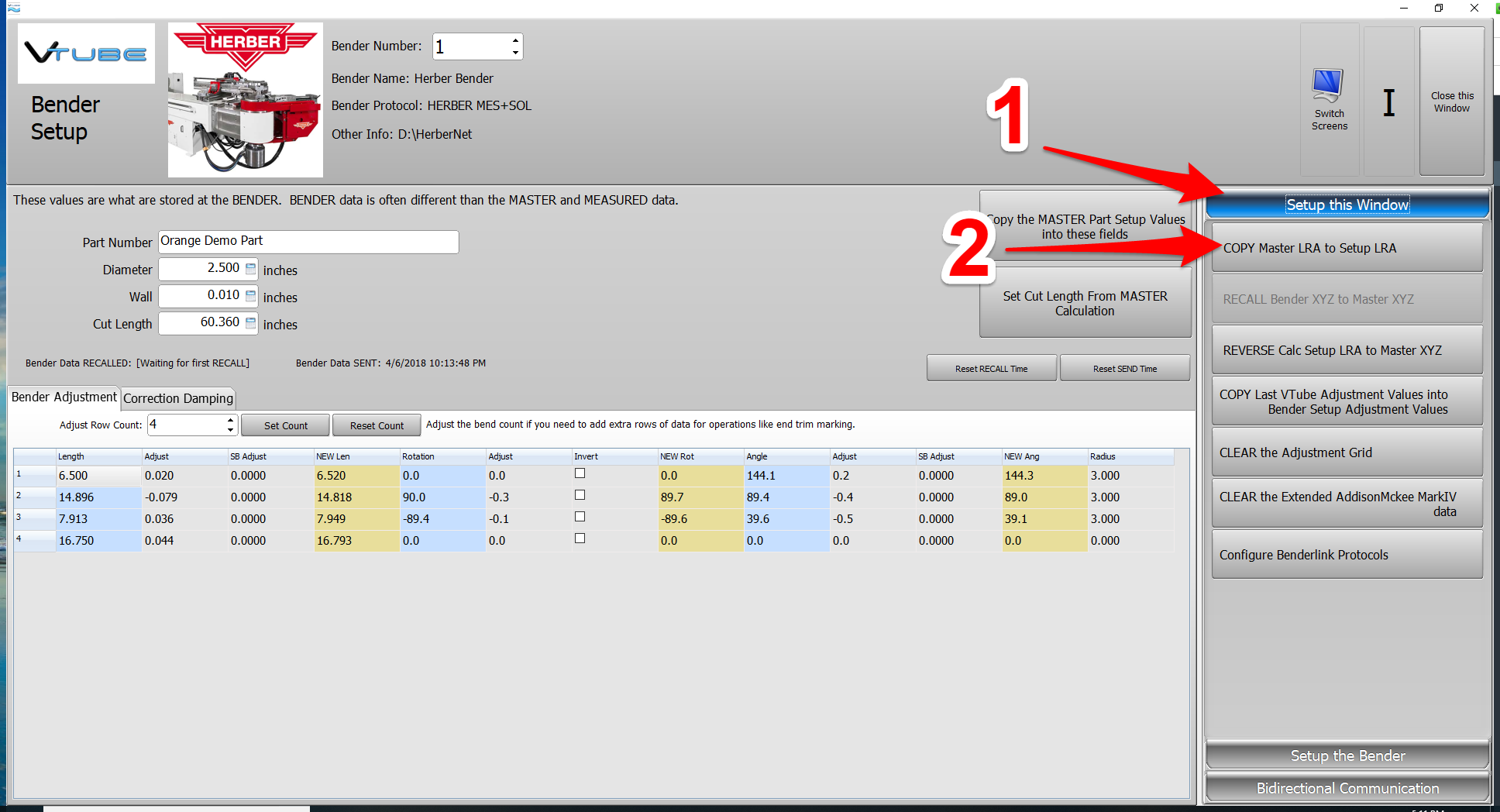Click the Switch Screens monitor icon
1500x812 pixels.
coord(1328,87)
